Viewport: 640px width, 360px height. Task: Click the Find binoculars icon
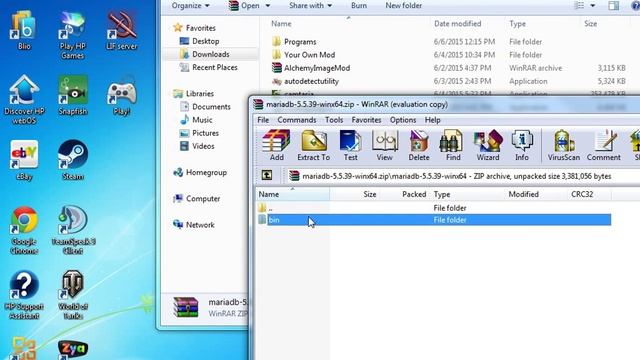453,146
